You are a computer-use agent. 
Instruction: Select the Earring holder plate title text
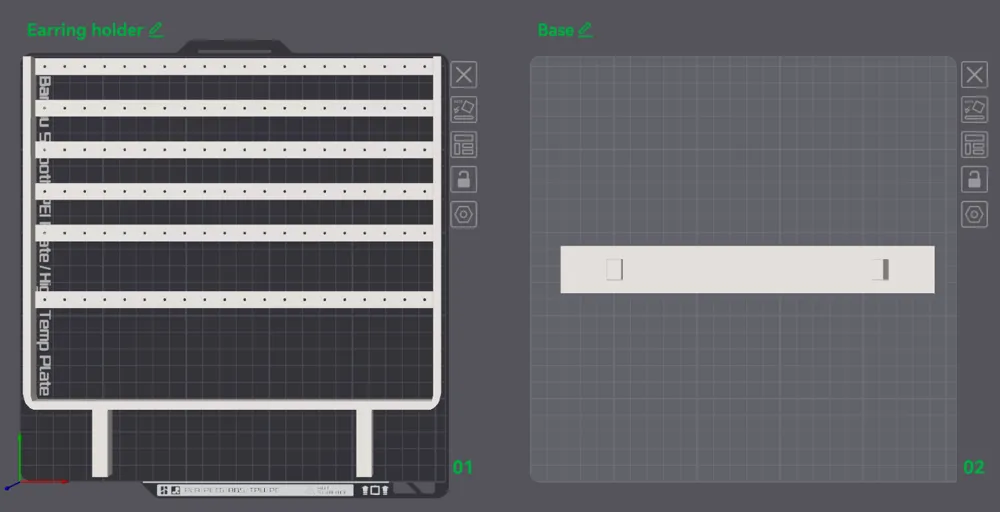coord(85,30)
